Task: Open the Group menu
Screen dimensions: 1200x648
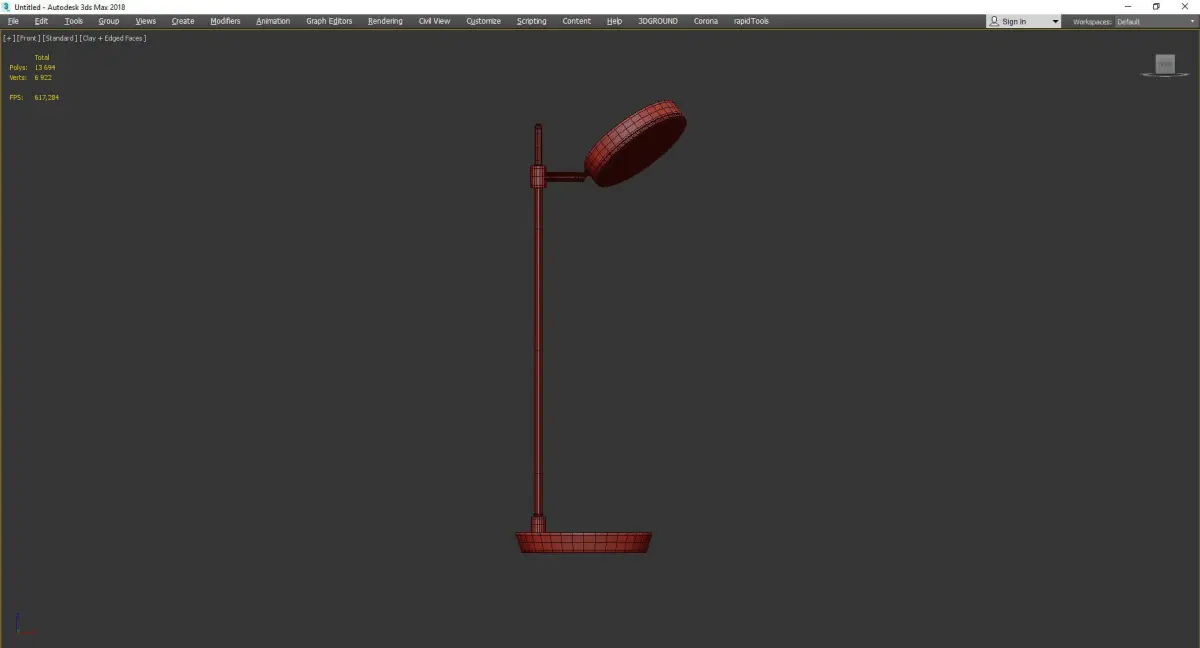Action: point(109,21)
